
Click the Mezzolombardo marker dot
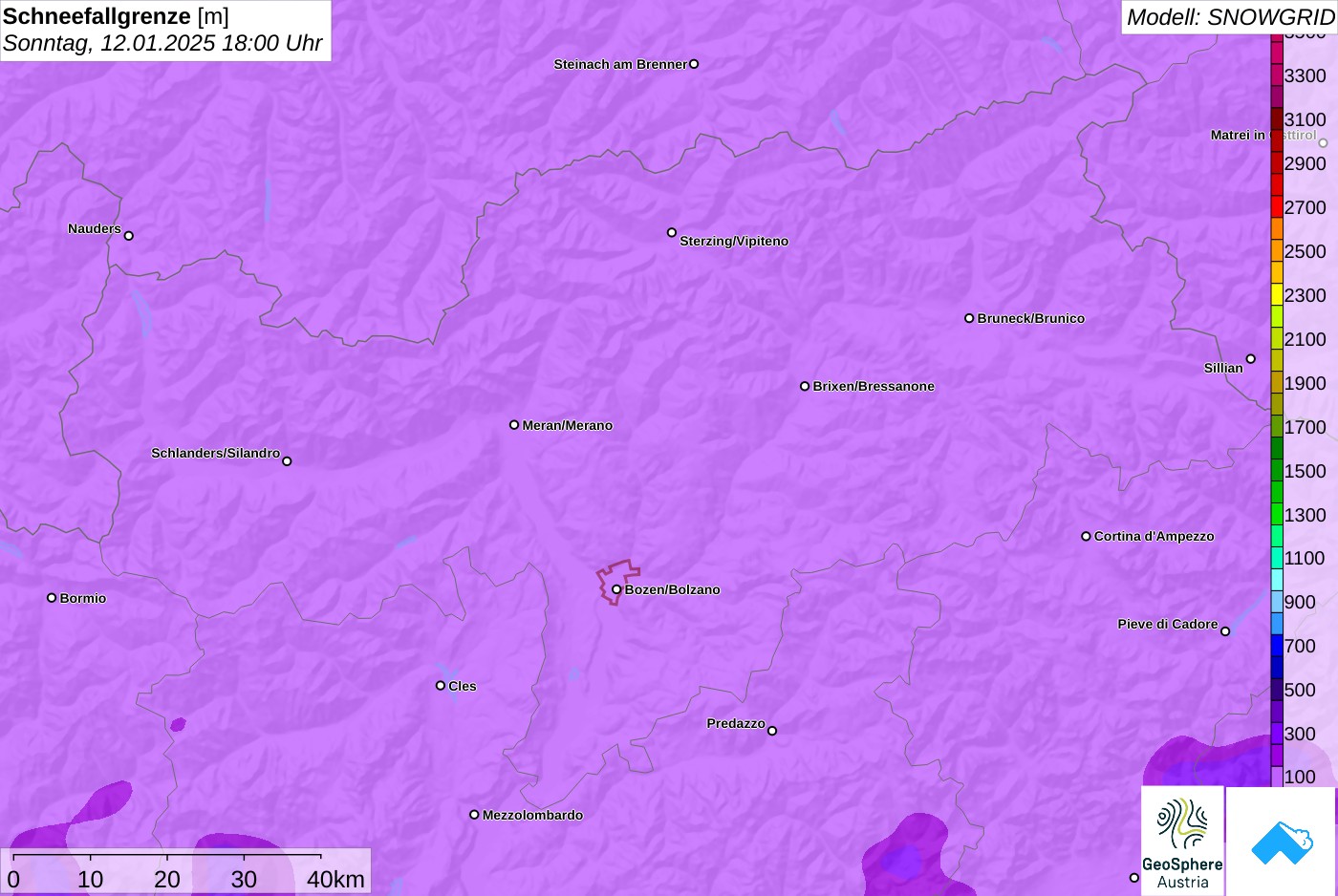(x=474, y=815)
